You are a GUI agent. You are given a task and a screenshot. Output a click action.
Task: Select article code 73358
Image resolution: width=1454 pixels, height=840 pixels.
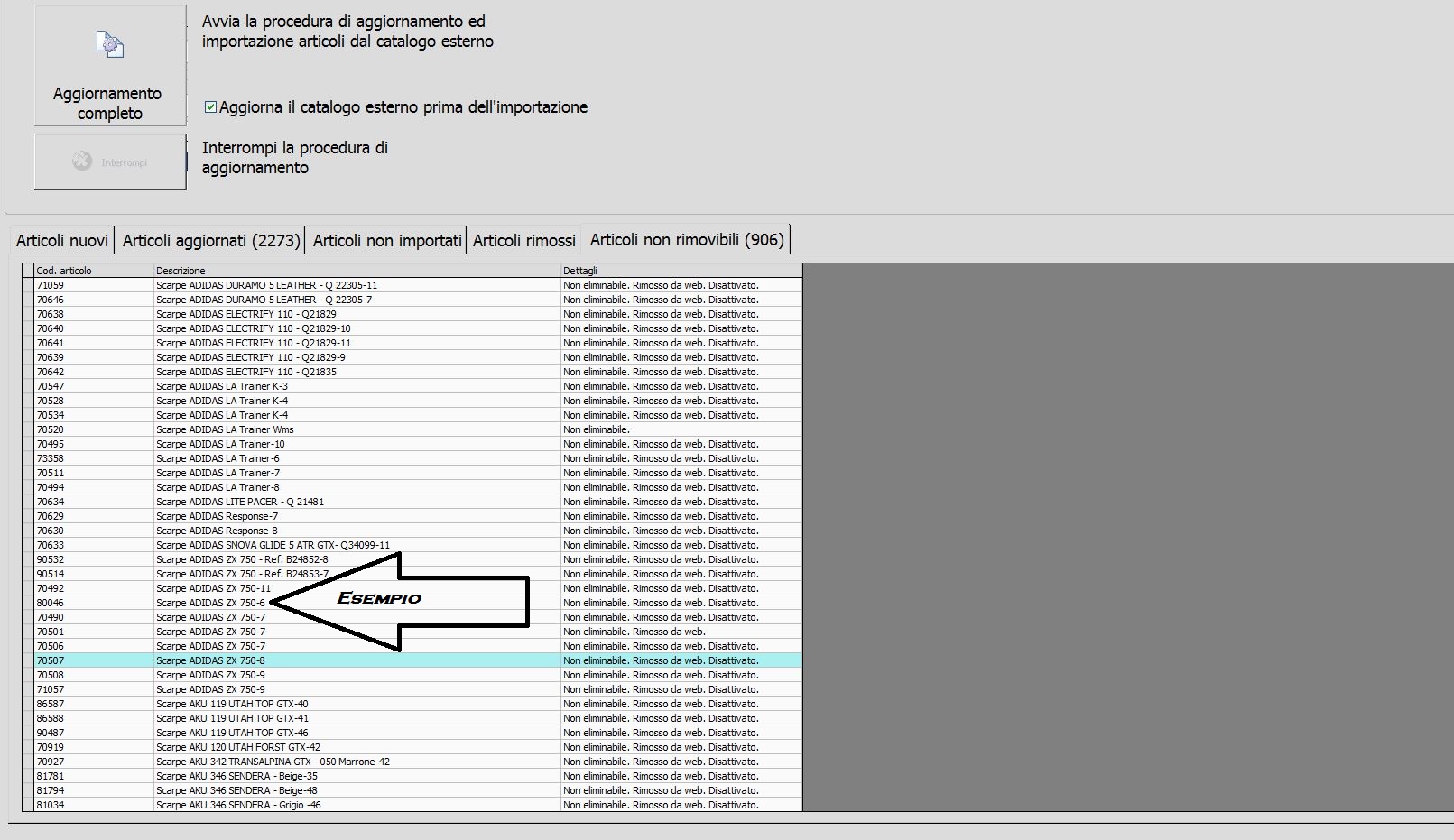click(51, 458)
